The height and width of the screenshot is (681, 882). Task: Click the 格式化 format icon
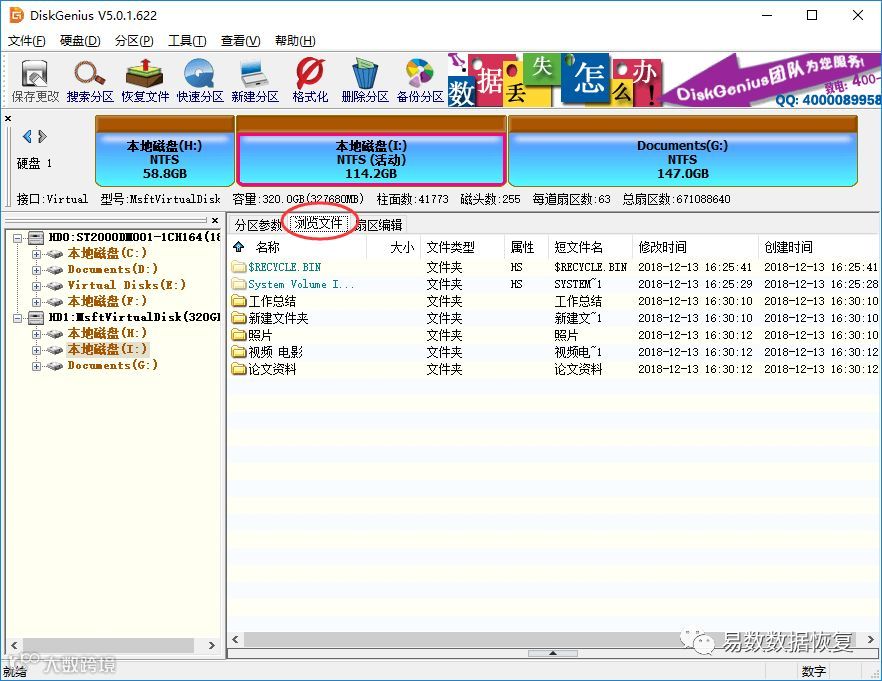pos(310,82)
